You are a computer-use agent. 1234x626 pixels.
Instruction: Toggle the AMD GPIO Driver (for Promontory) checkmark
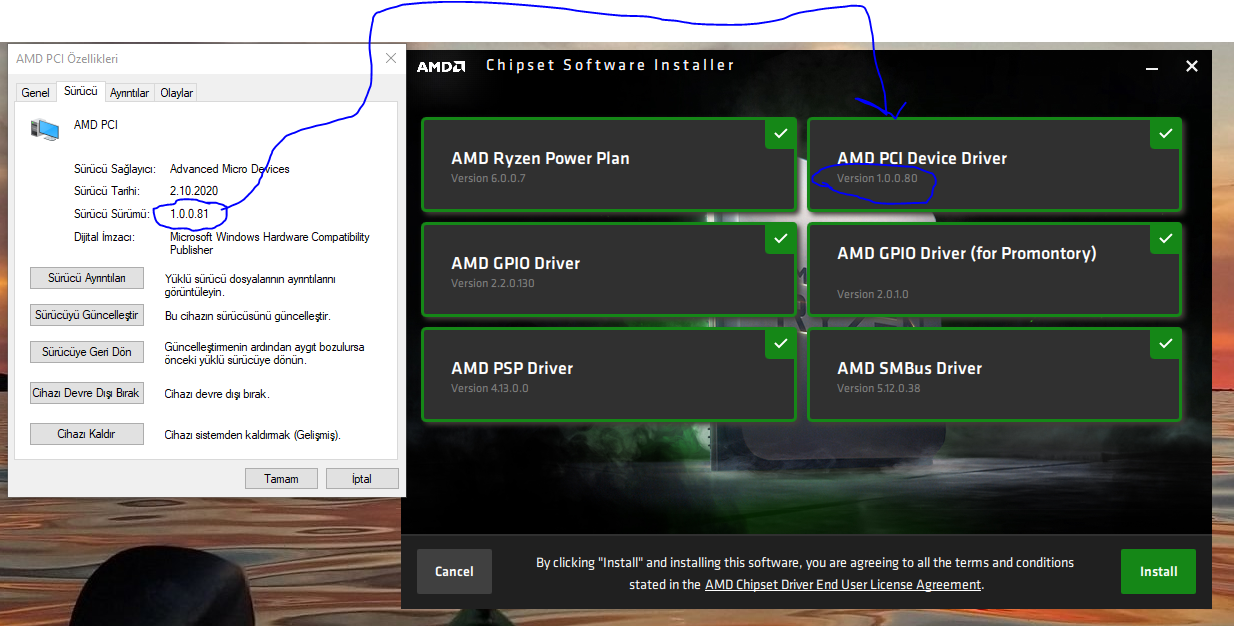(1165, 238)
